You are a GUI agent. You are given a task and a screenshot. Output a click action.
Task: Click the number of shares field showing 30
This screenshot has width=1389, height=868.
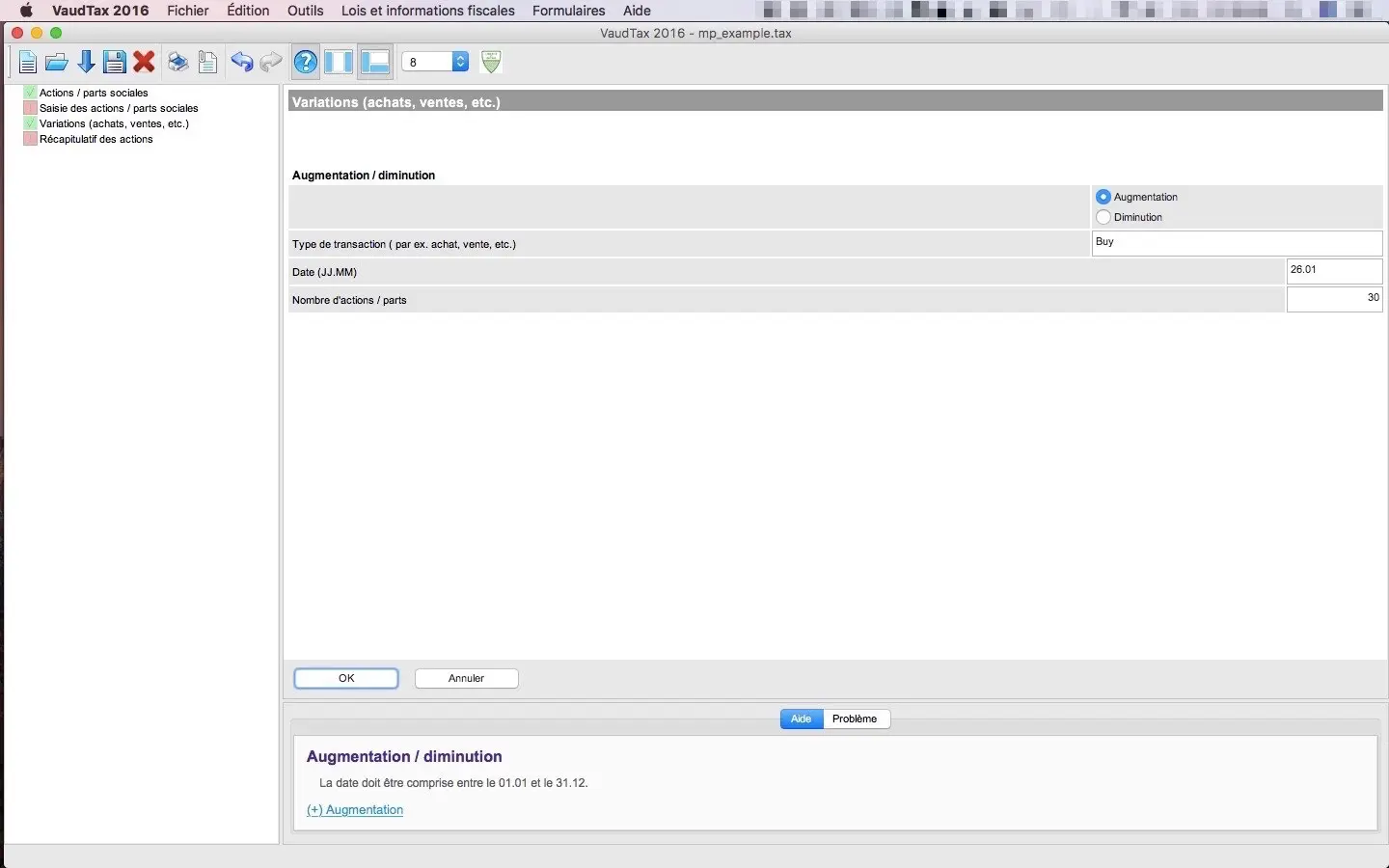click(1334, 299)
